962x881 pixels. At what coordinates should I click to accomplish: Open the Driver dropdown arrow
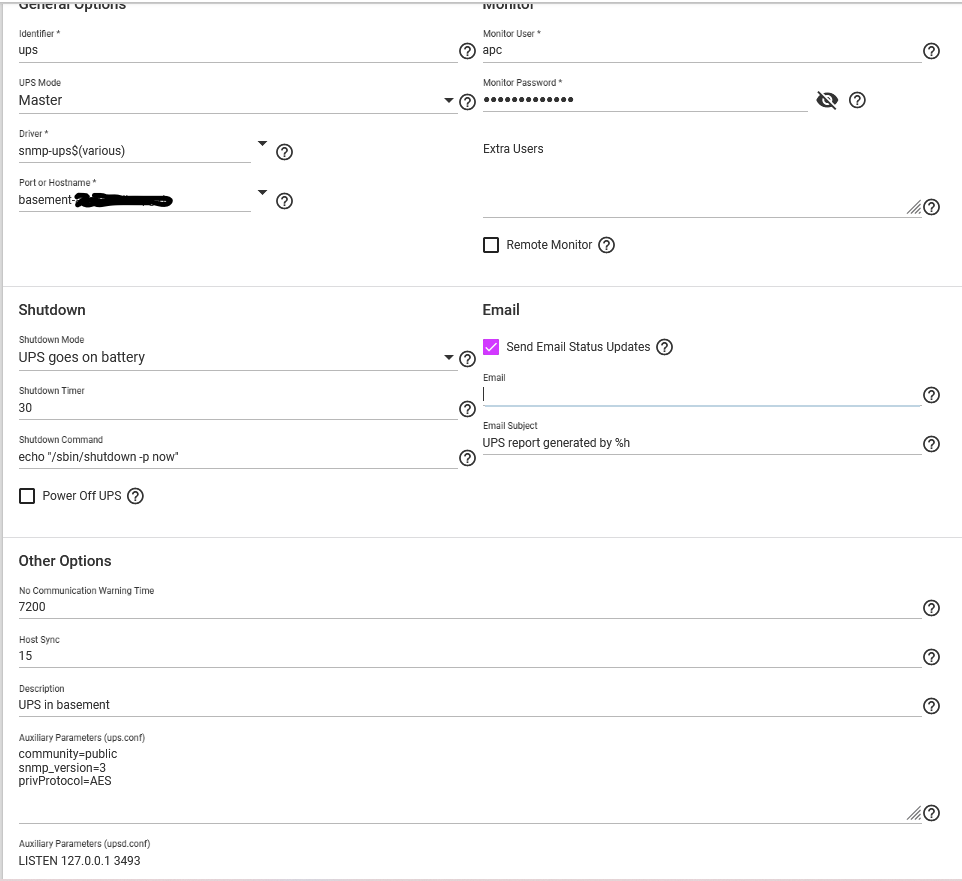pos(263,144)
